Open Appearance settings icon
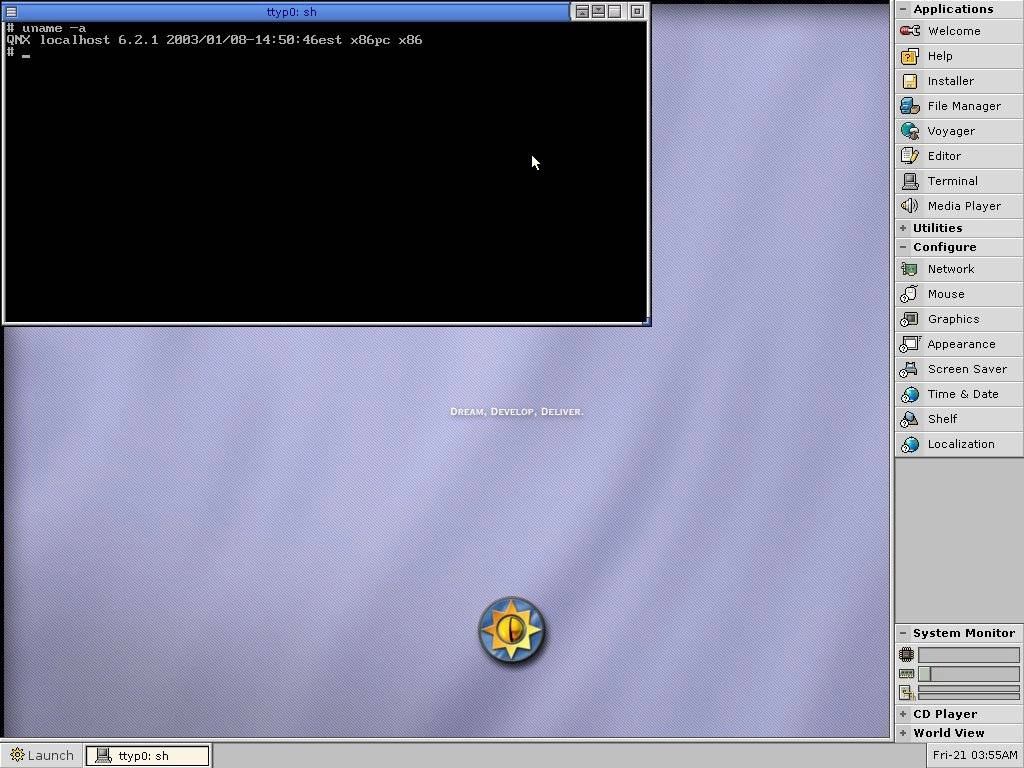The width and height of the screenshot is (1024, 768). coord(910,344)
